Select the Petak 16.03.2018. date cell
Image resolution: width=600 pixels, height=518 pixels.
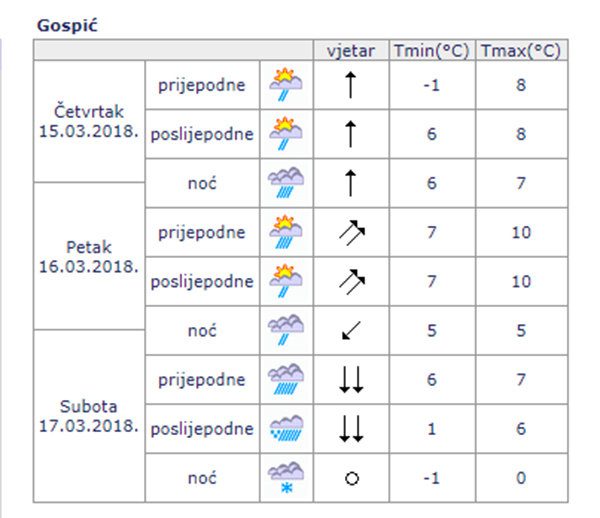pyautogui.click(x=90, y=256)
